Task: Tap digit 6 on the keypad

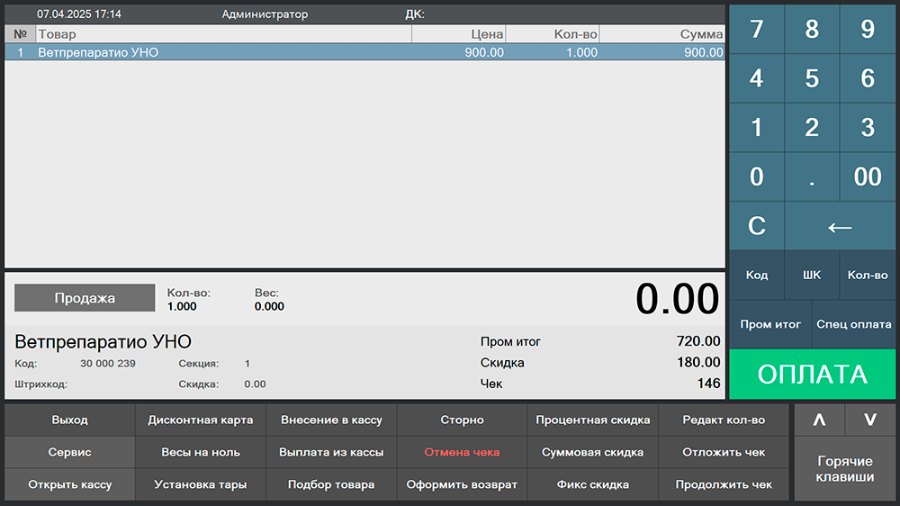Action: tap(867, 79)
